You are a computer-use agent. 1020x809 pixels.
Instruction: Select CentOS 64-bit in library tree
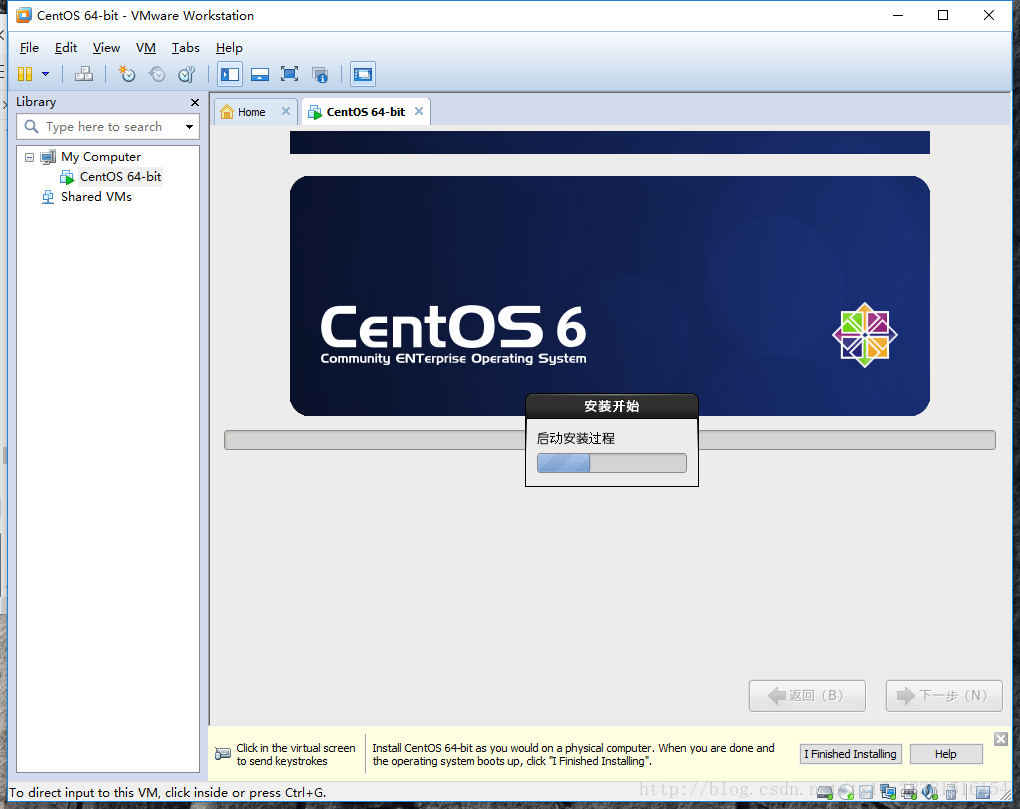120,177
